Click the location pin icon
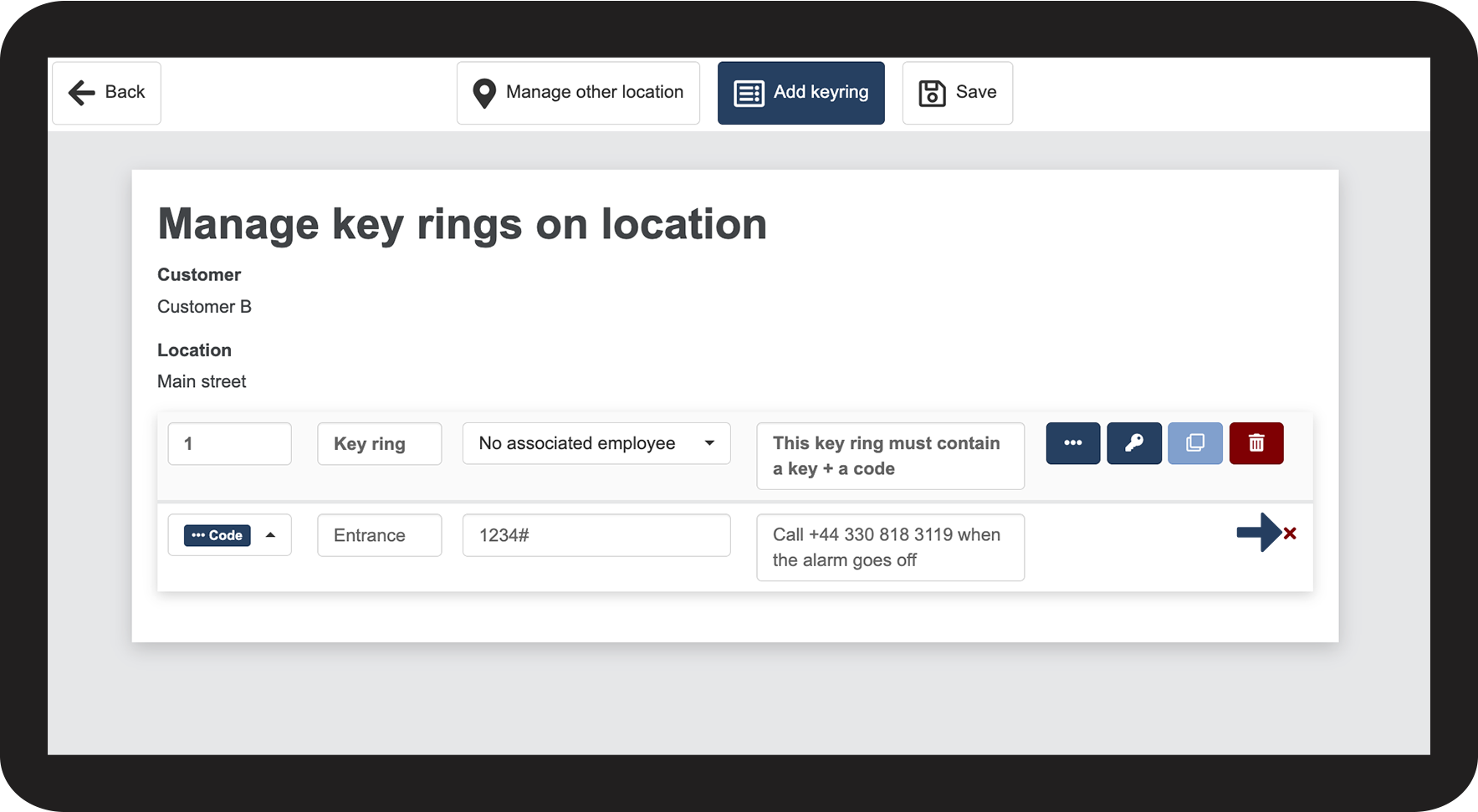1478x812 pixels. (x=484, y=93)
